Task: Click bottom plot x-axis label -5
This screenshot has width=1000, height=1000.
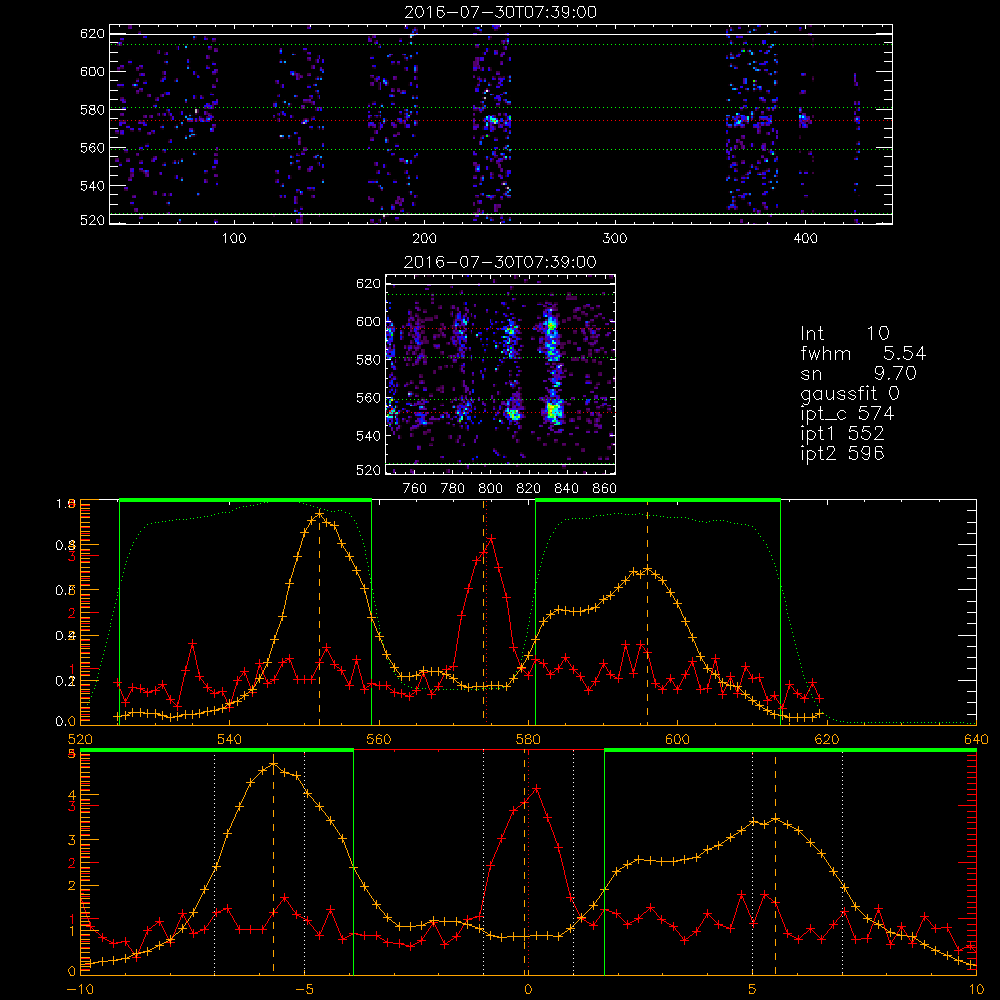Action: 304,990
